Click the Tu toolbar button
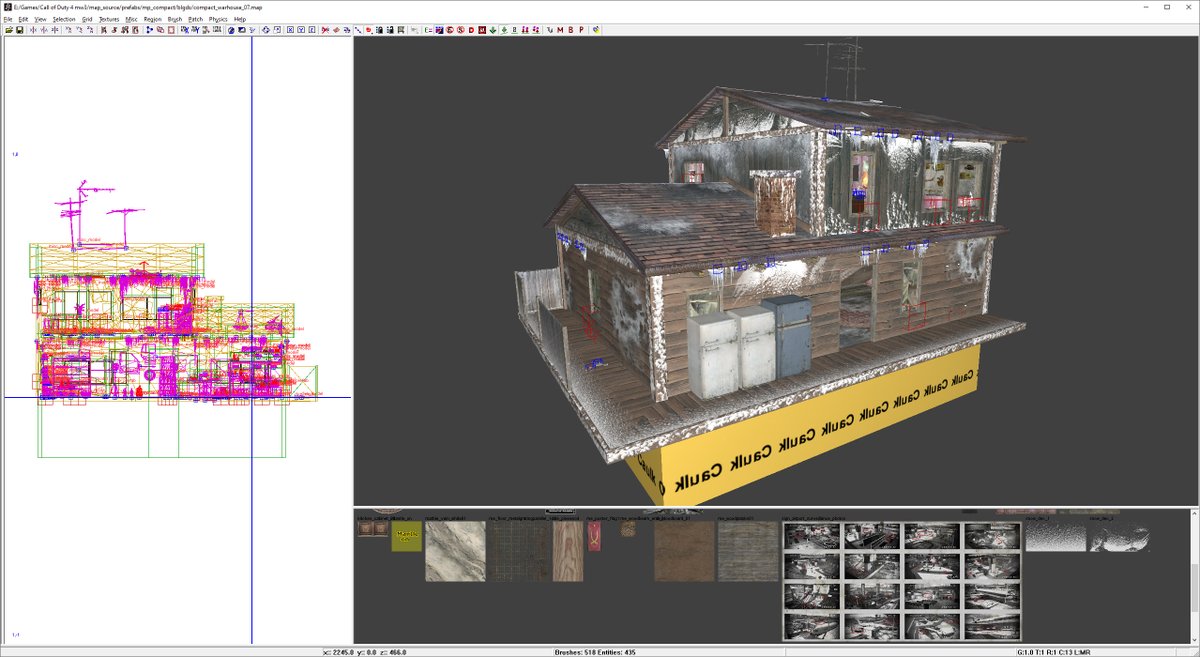This screenshot has height=657, width=1200. pyautogui.click(x=549, y=30)
